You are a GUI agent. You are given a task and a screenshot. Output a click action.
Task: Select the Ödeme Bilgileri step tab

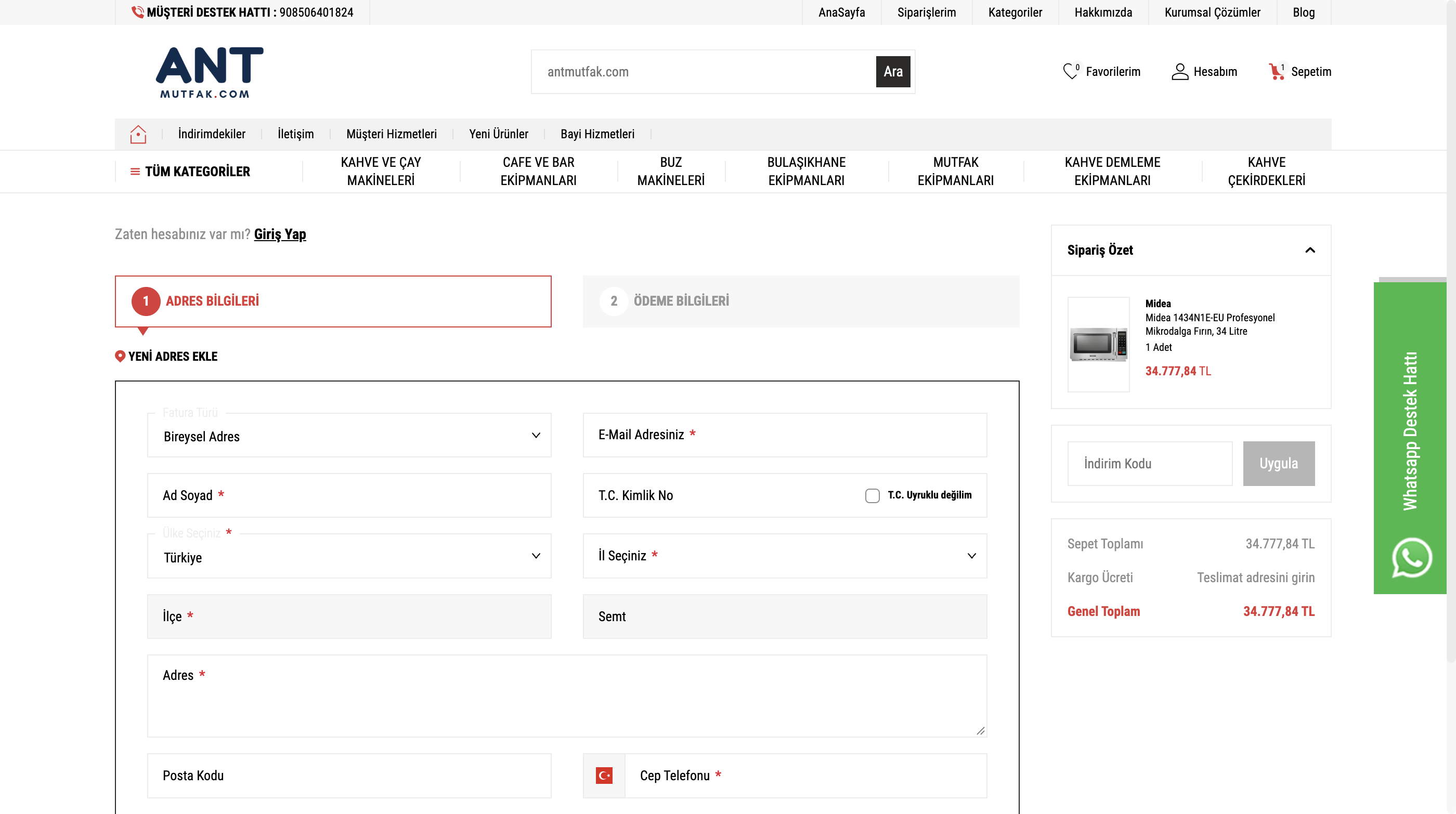(801, 301)
